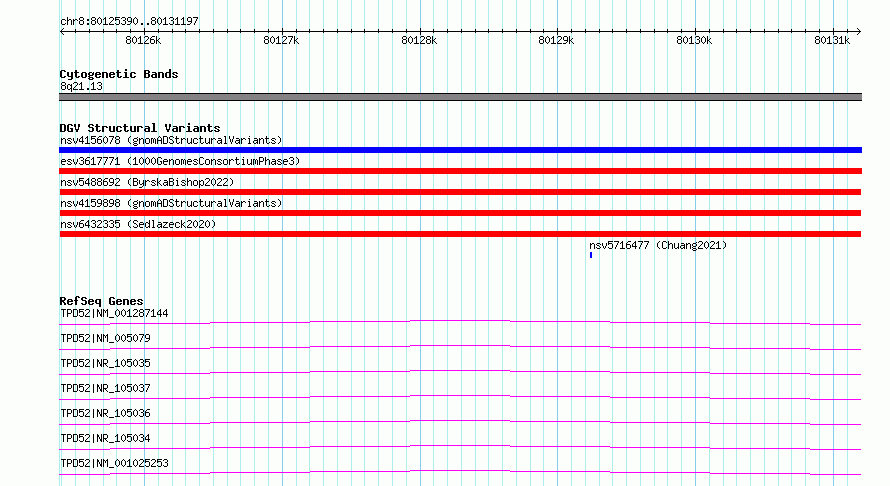
Task: Click the 80130k ruler tick label
Action: [x=694, y=40]
